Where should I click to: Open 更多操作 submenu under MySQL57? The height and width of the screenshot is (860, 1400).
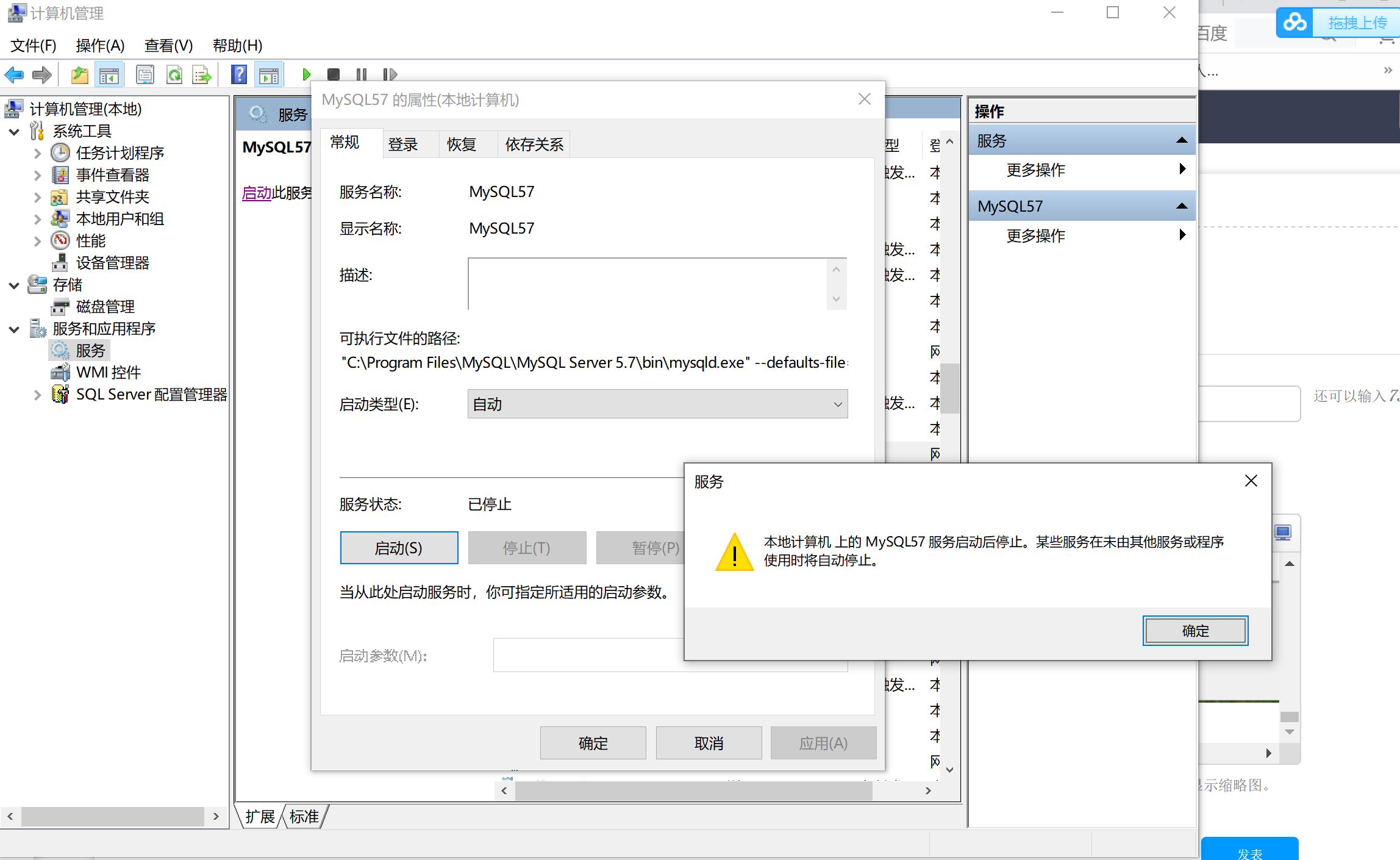coord(1081,235)
